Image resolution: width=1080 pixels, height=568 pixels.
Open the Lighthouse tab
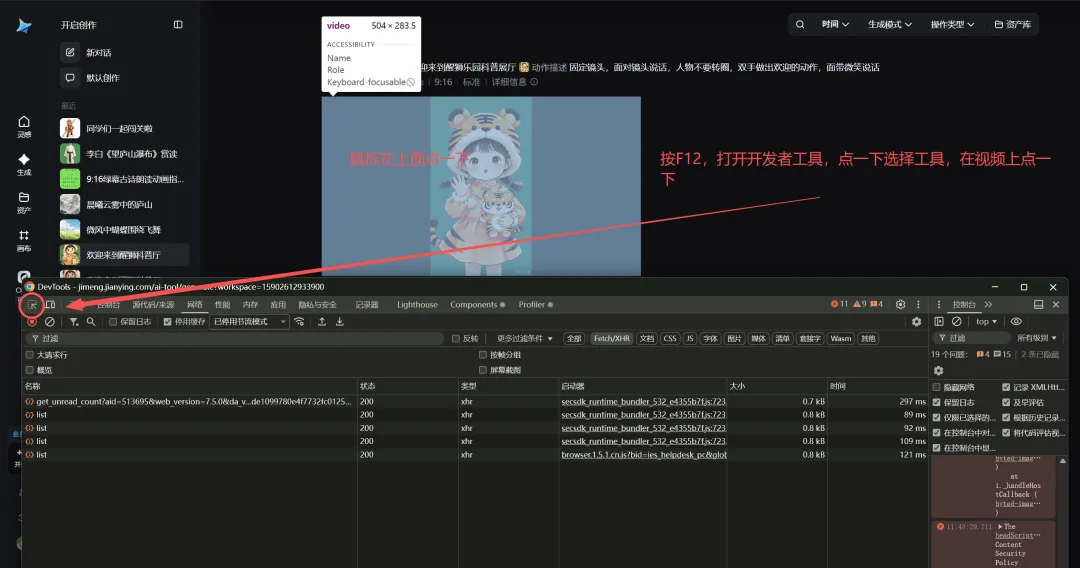[x=417, y=304]
